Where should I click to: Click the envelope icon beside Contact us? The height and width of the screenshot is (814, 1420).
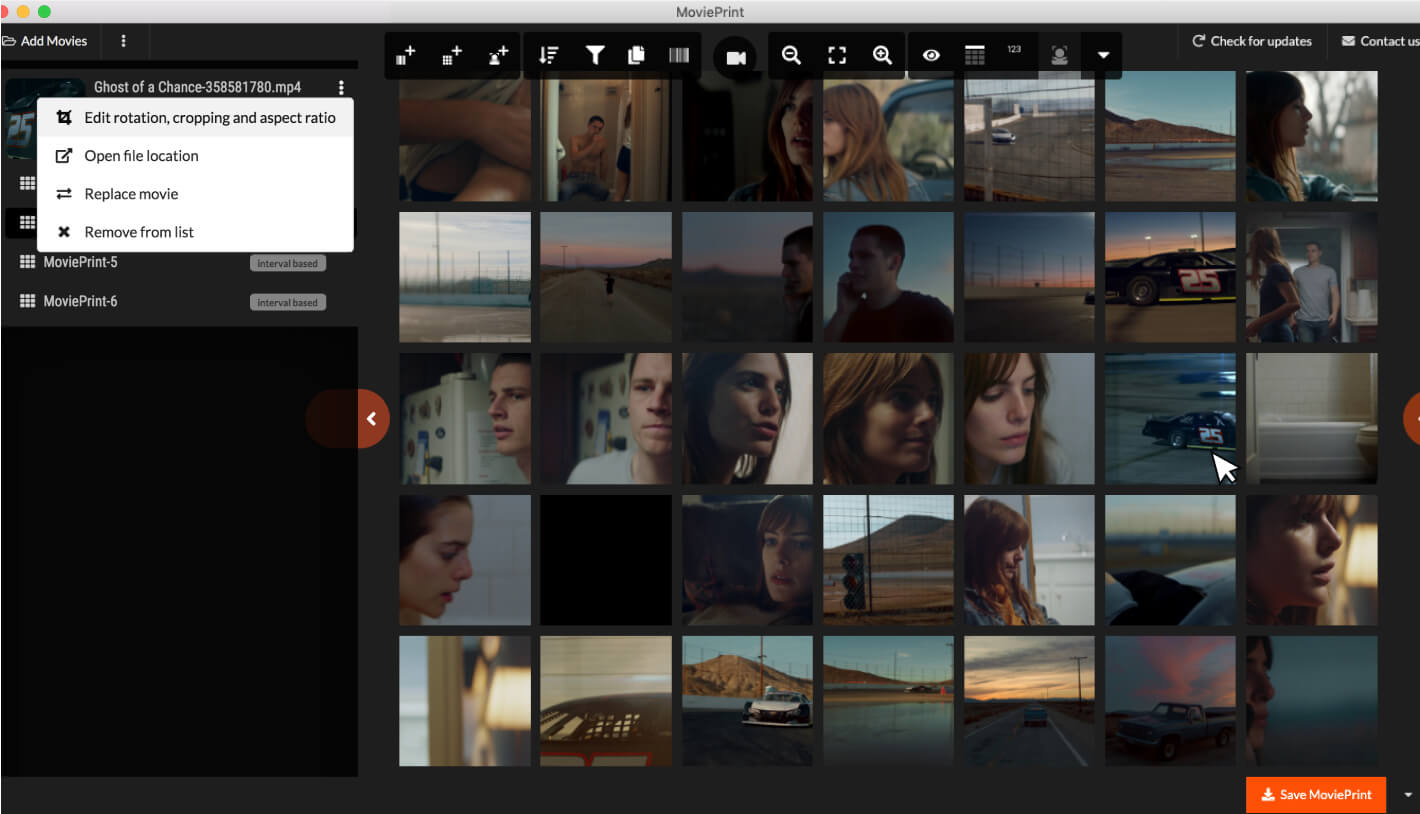[1348, 41]
